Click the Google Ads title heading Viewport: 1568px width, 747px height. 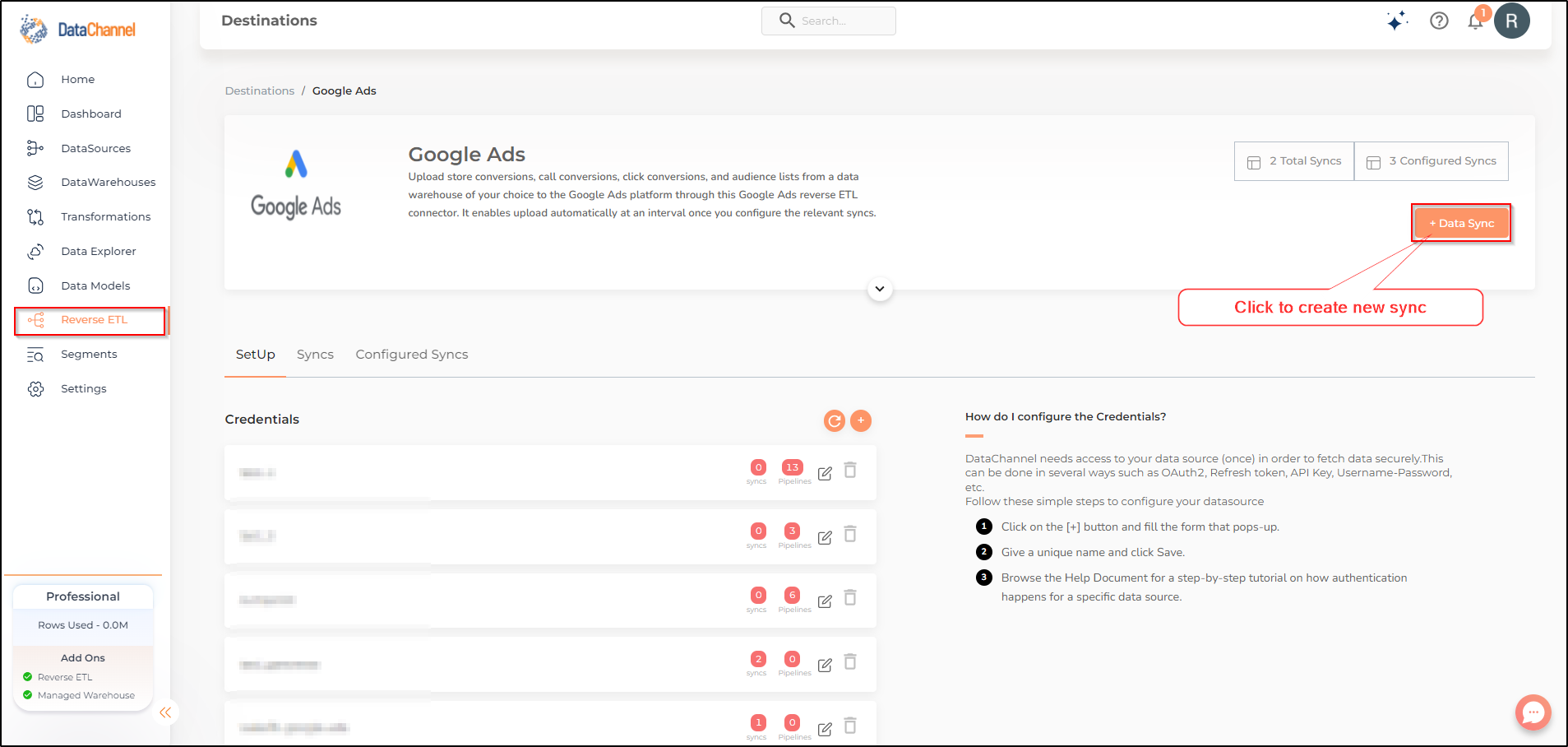click(467, 155)
